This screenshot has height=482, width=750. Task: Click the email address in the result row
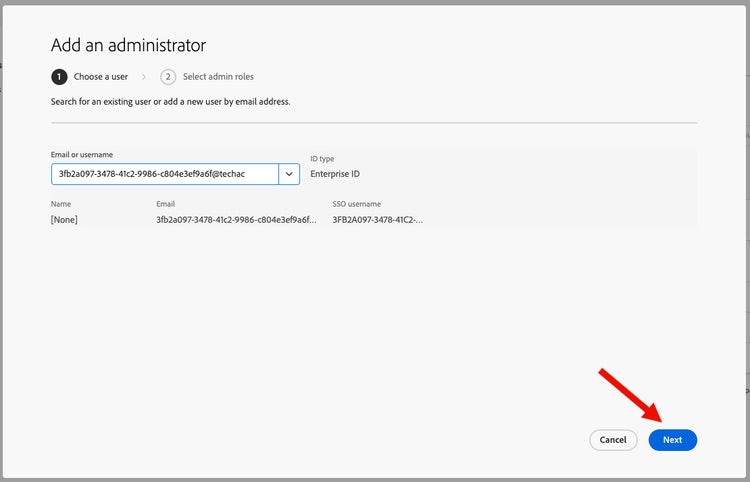(237, 220)
